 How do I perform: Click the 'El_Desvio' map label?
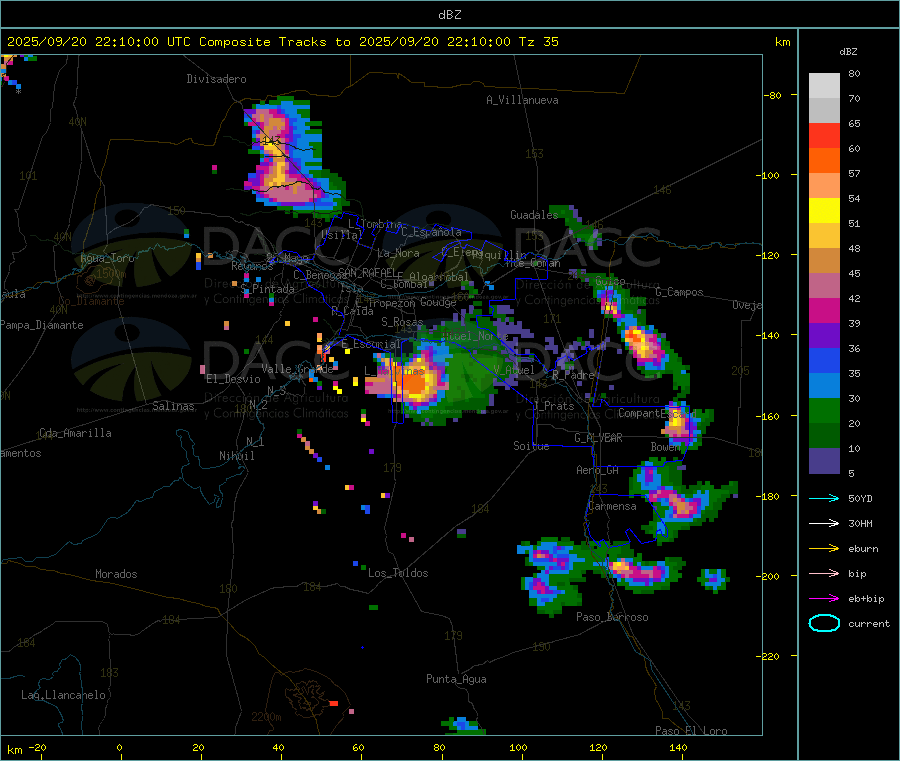234,379
